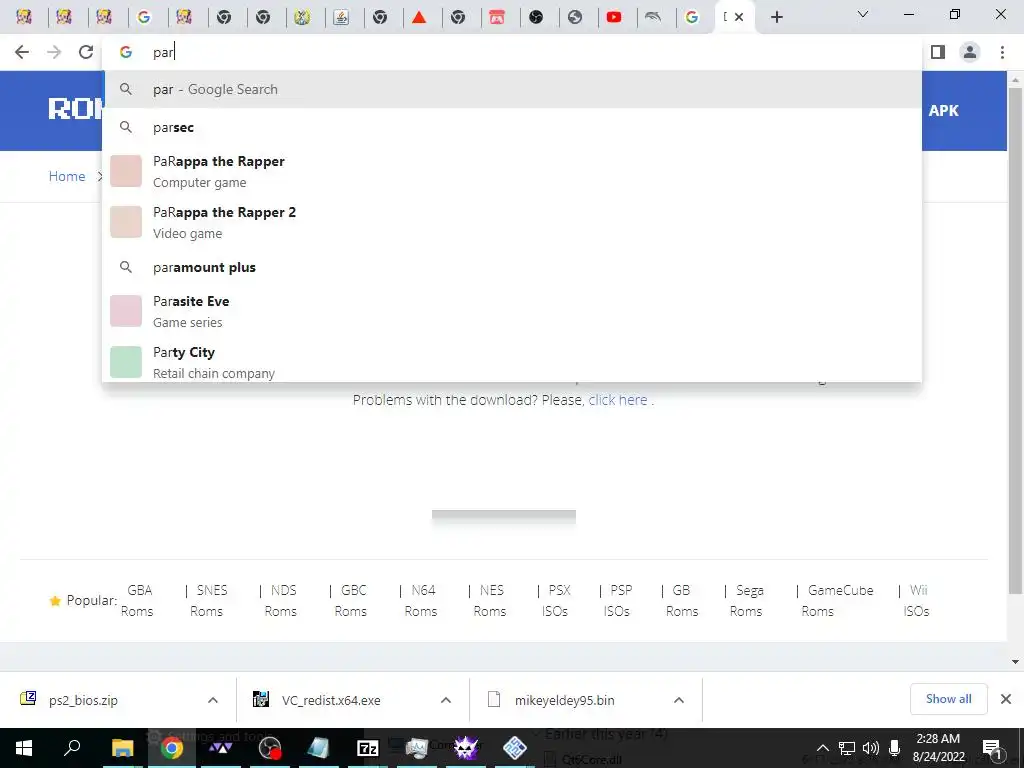The image size is (1024, 768).
Task: Click the Party City suggestion thumbnail
Action: coord(126,362)
